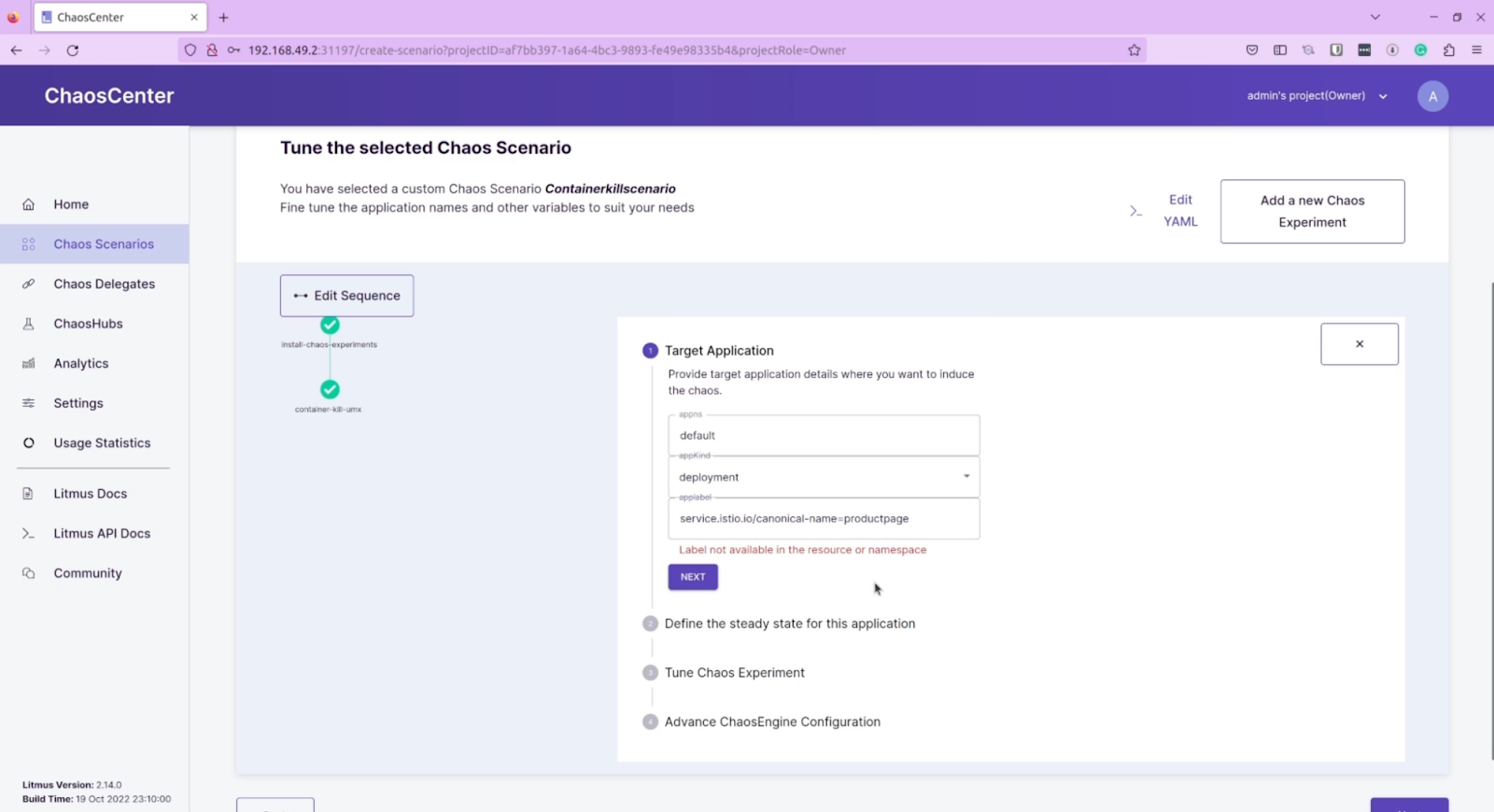1494x812 pixels.
Task: Click the terminal icon beside Edit YAML
Action: pos(1135,212)
